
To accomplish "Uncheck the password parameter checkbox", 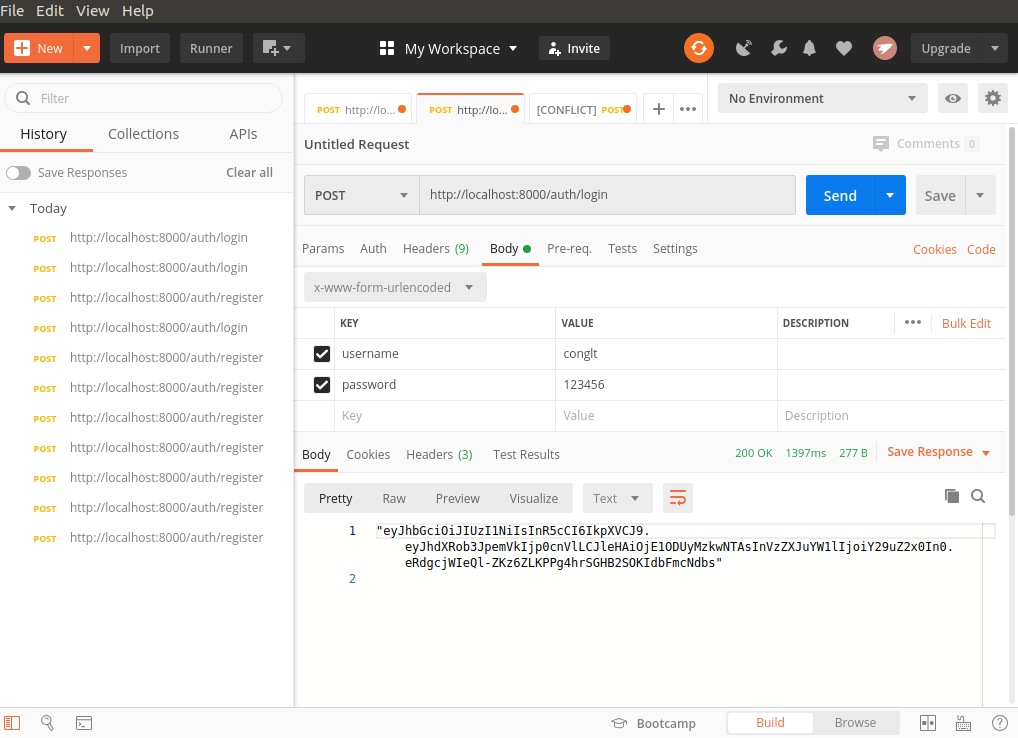I will [322, 385].
